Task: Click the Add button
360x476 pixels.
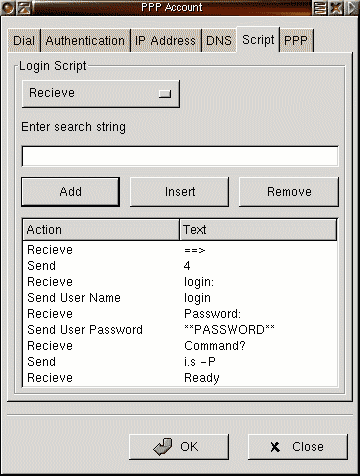Action: click(70, 192)
